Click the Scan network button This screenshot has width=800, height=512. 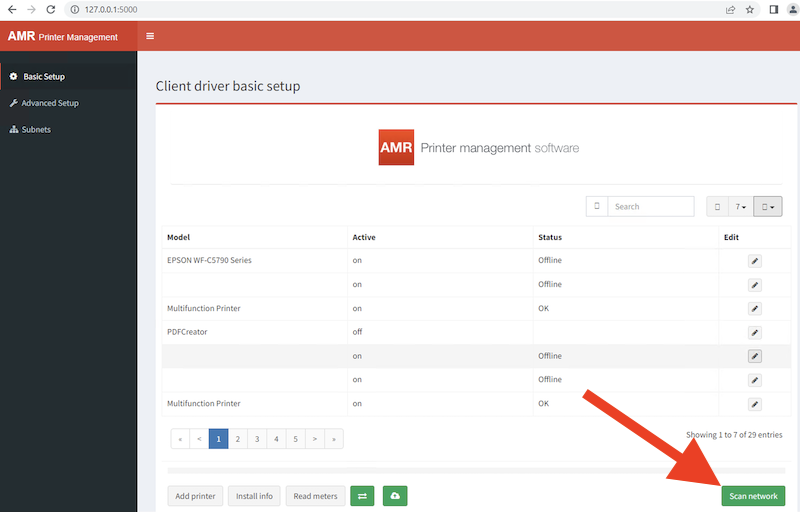(753, 496)
